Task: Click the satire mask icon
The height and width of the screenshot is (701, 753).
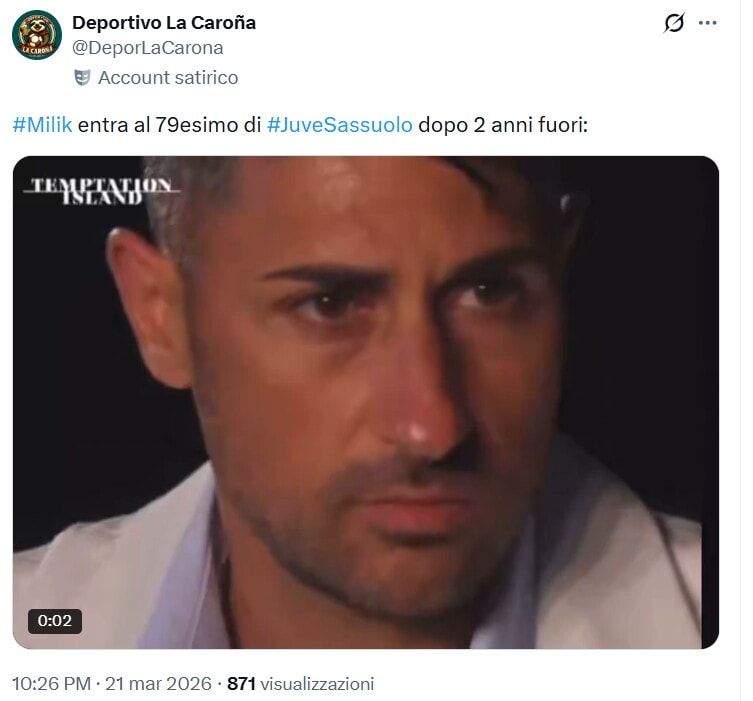Action: click(x=82, y=78)
